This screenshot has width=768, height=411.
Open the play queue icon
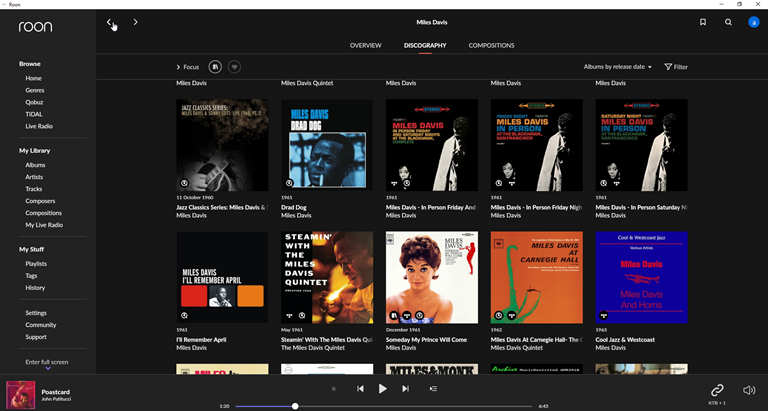(433, 389)
